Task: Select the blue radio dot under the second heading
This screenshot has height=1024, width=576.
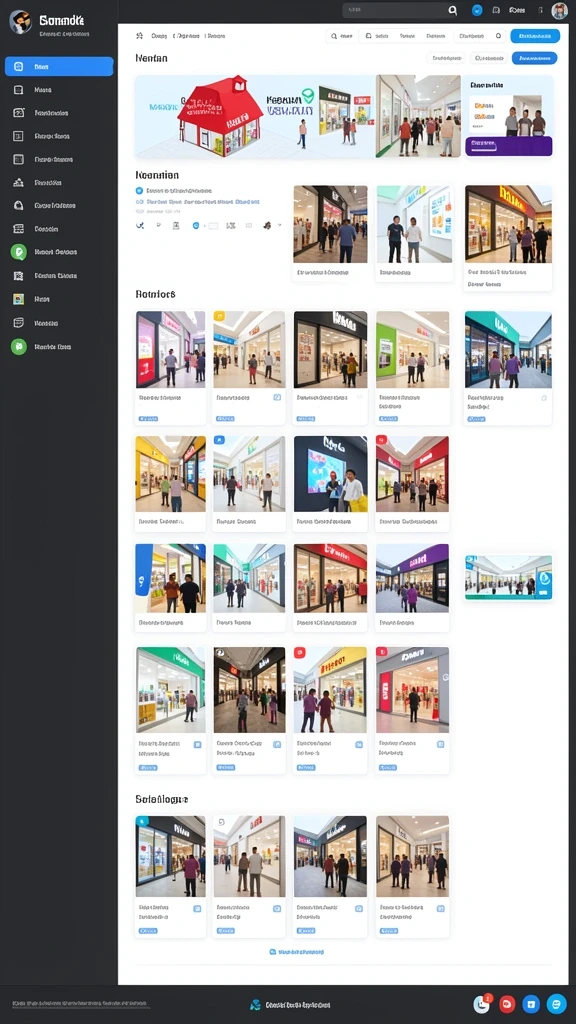Action: (139, 191)
